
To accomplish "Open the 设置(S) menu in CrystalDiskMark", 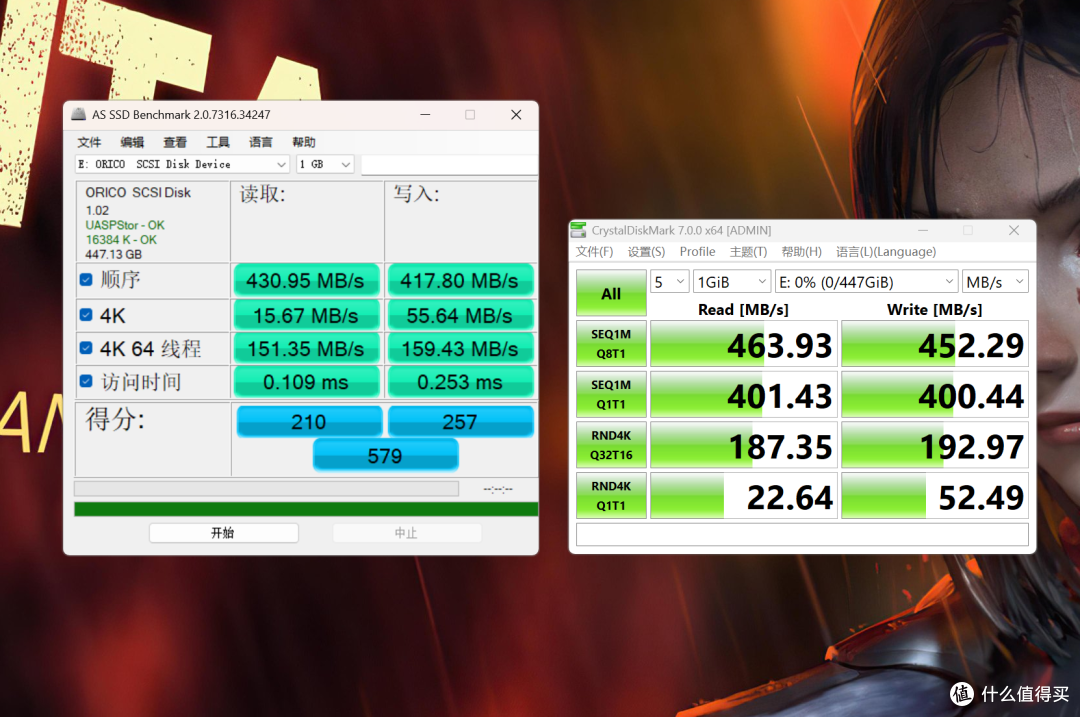I will pos(646,251).
